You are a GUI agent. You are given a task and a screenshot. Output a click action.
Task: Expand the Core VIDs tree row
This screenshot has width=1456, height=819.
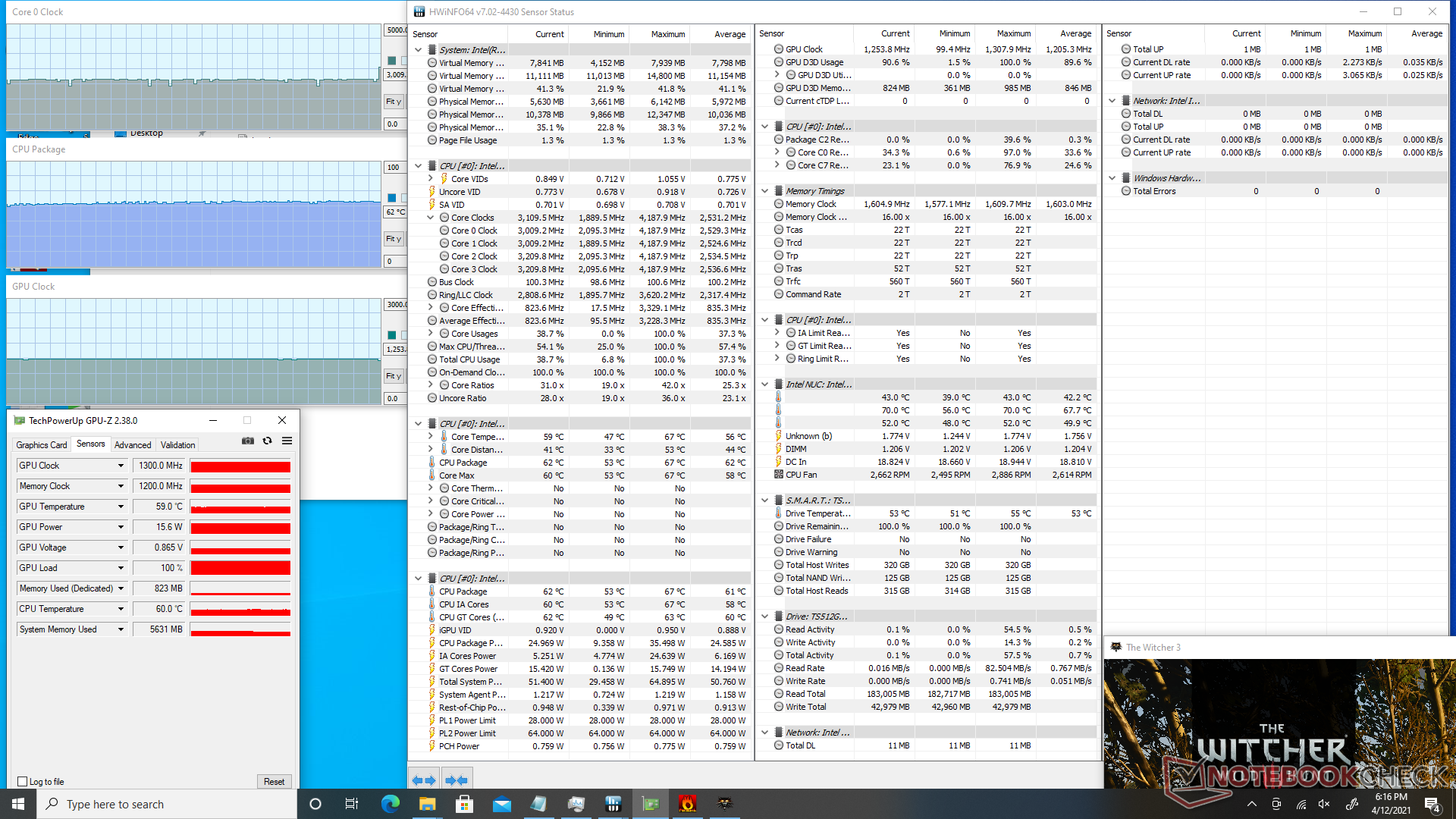[431, 179]
